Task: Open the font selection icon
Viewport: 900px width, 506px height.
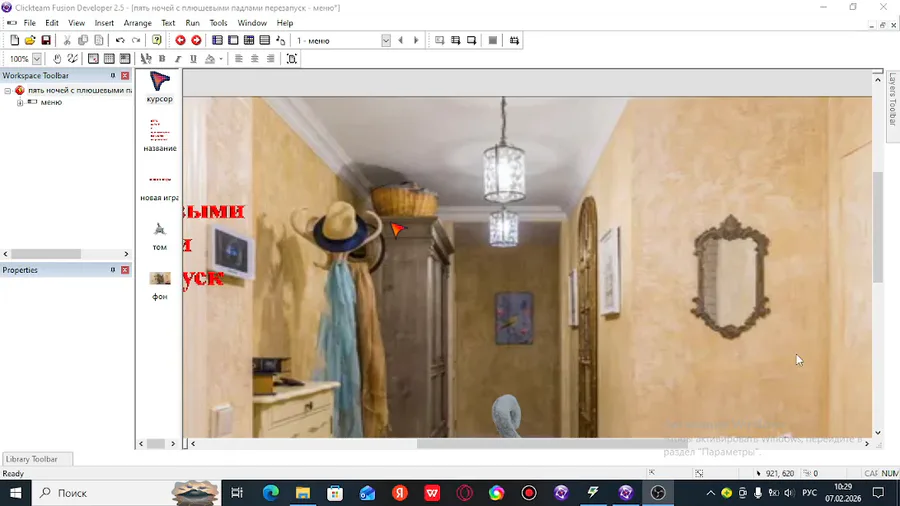Action: pos(146,59)
